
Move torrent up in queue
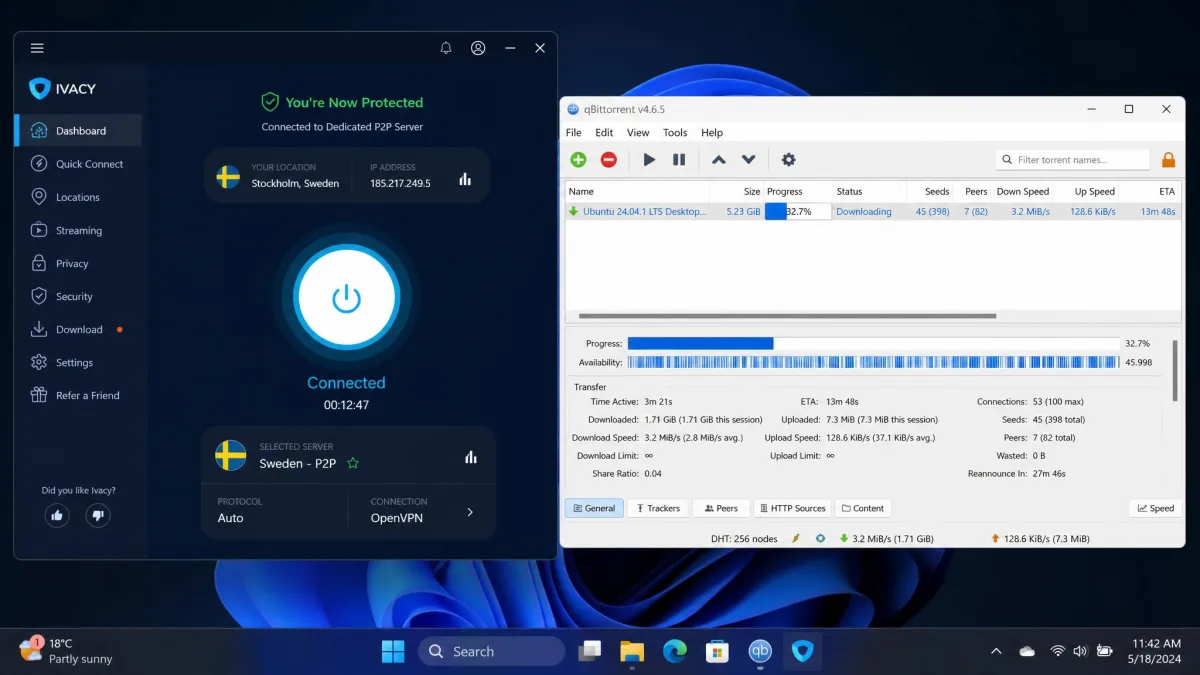(718, 160)
